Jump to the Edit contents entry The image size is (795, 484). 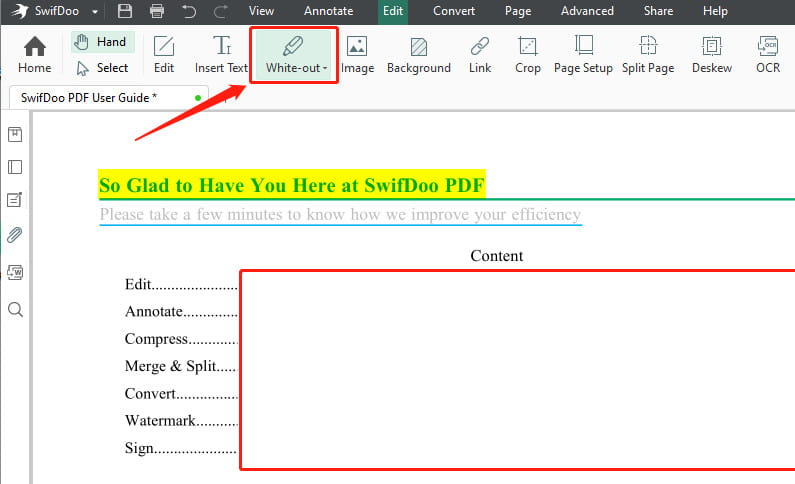181,284
